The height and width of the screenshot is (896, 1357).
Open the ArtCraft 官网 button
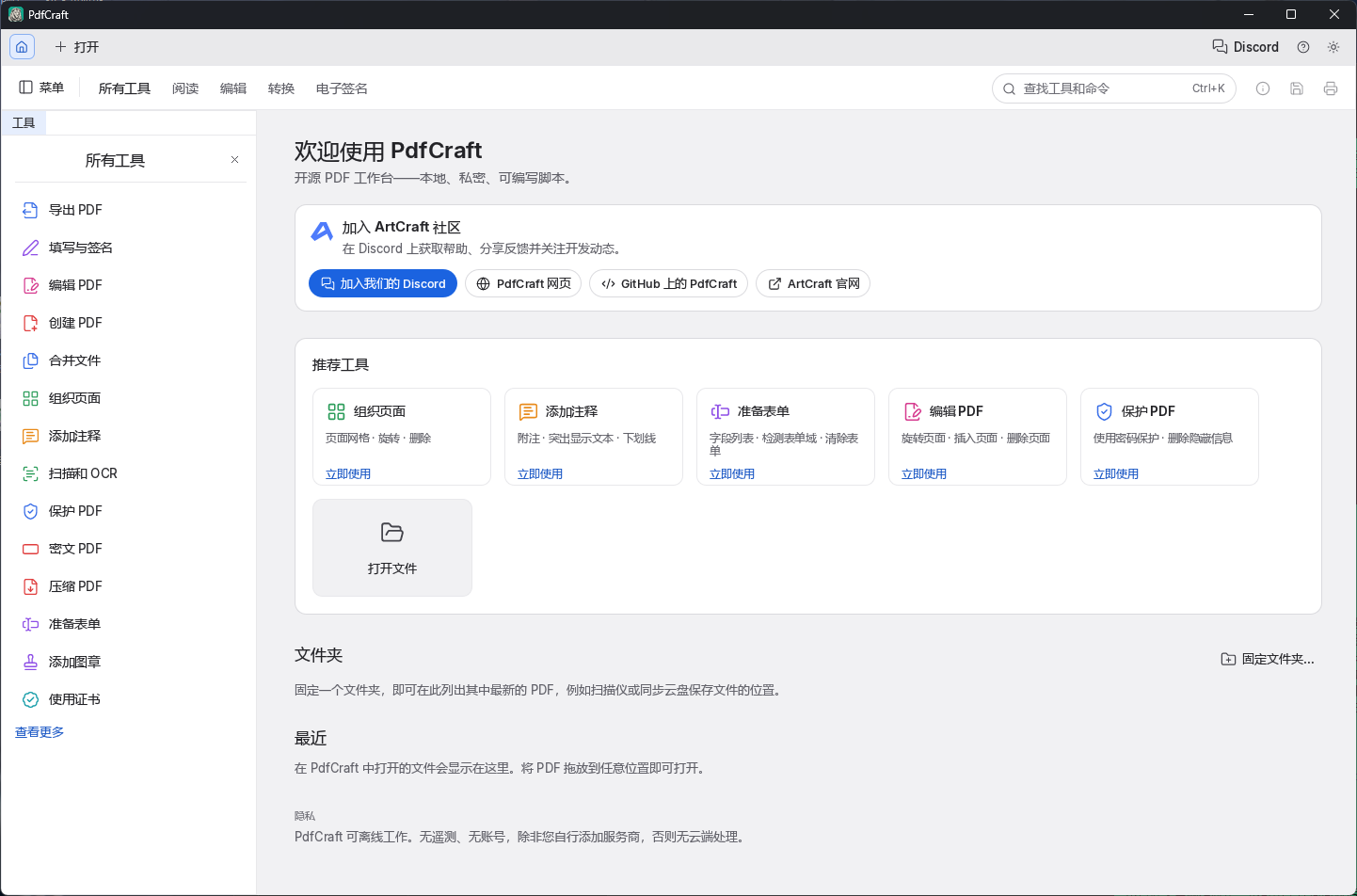tap(813, 283)
